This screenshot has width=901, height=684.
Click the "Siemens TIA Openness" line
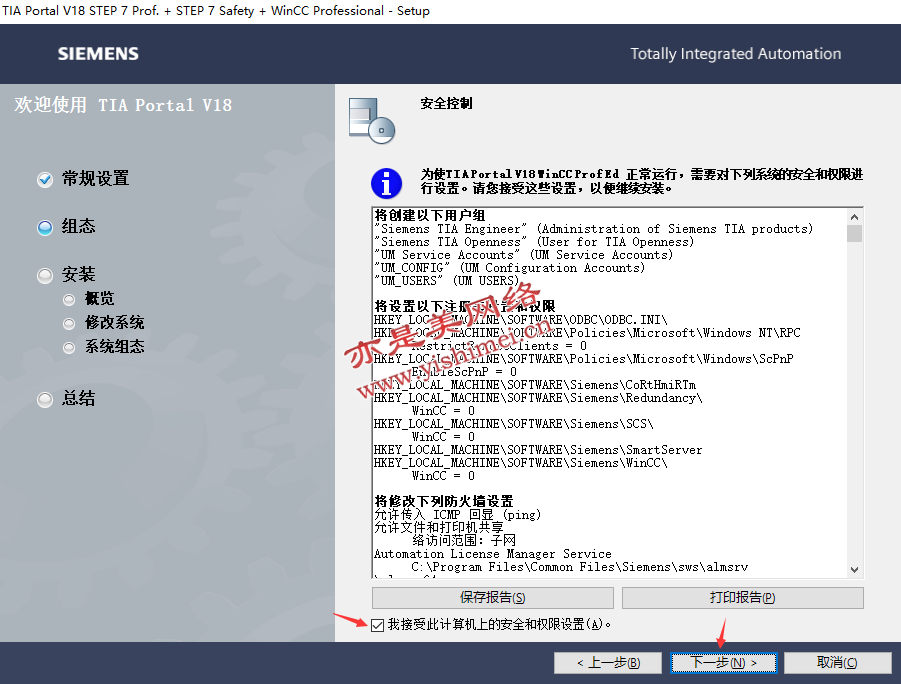tap(534, 242)
